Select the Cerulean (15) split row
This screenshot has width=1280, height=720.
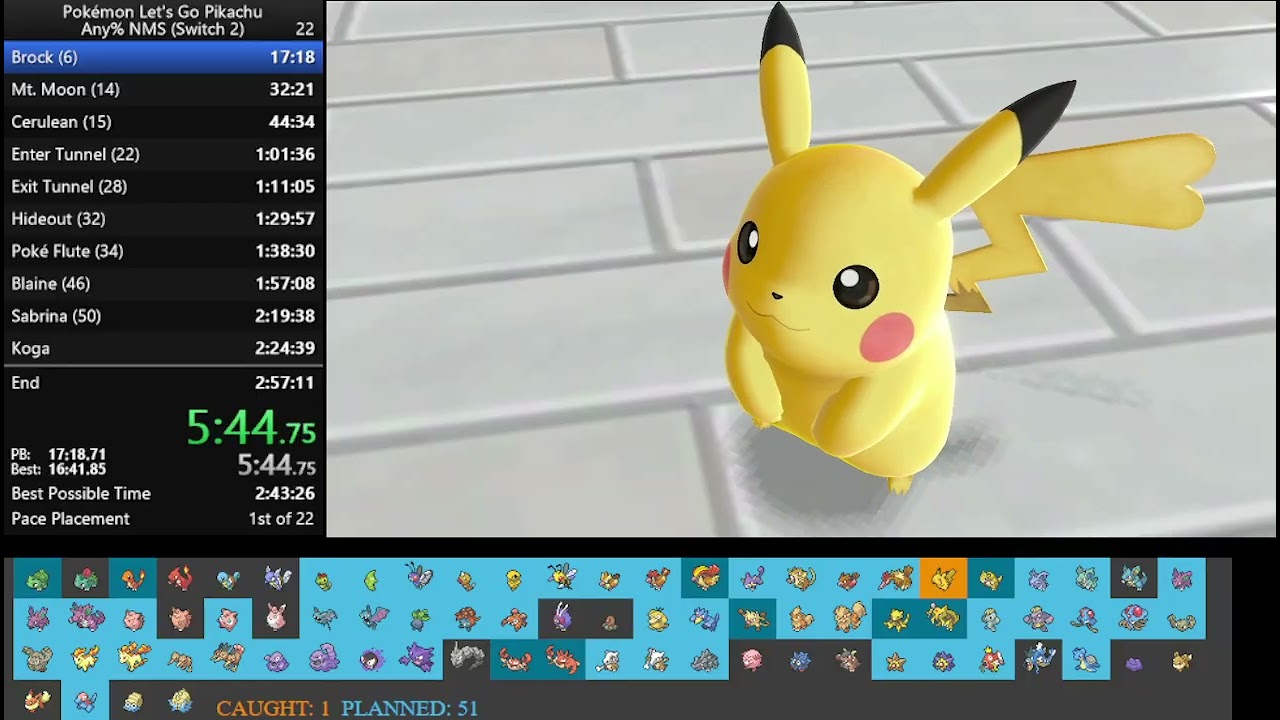(x=163, y=122)
